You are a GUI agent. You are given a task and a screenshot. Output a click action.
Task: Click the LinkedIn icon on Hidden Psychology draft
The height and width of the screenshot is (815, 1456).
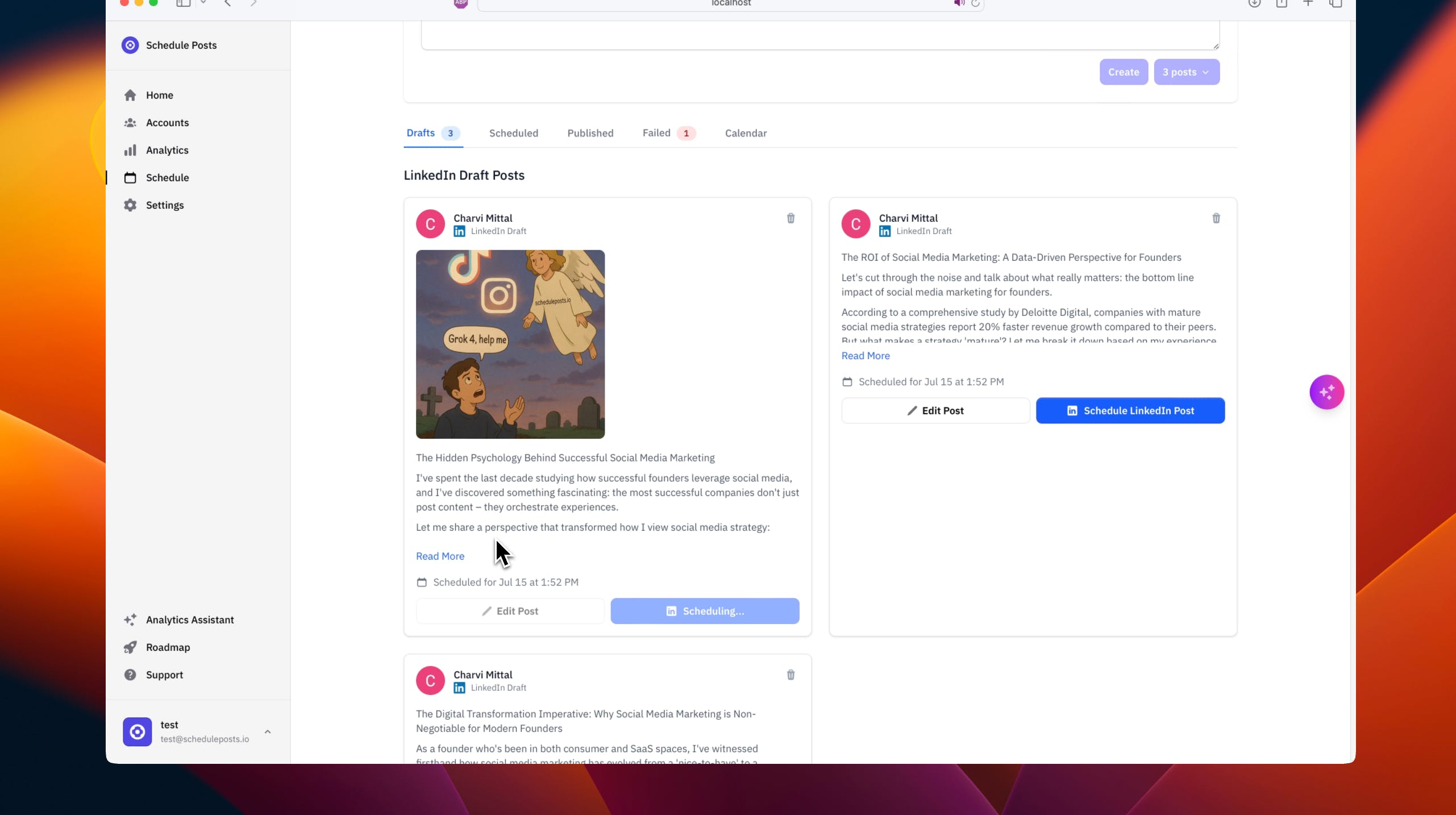(x=459, y=231)
